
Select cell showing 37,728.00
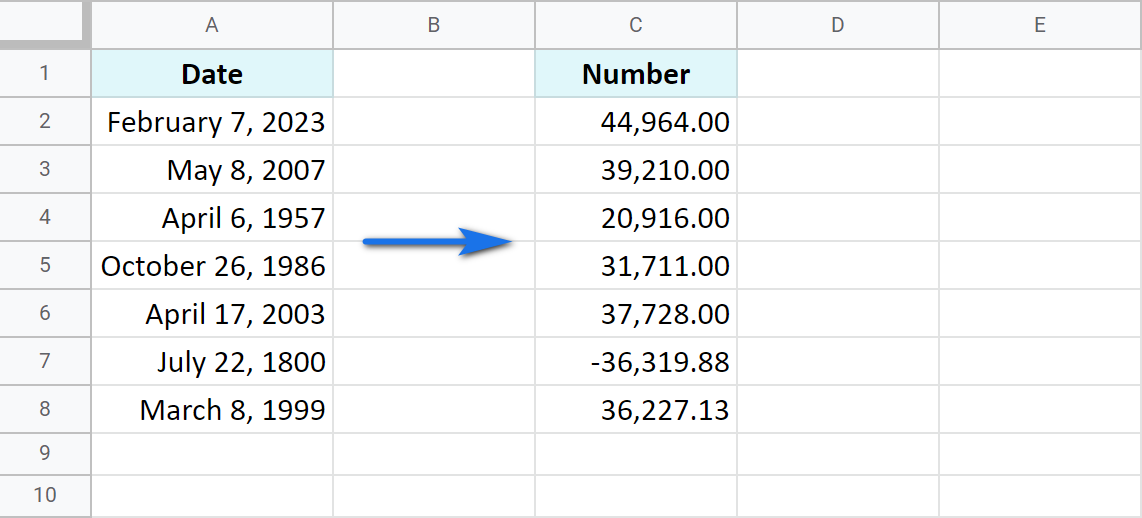(x=636, y=313)
